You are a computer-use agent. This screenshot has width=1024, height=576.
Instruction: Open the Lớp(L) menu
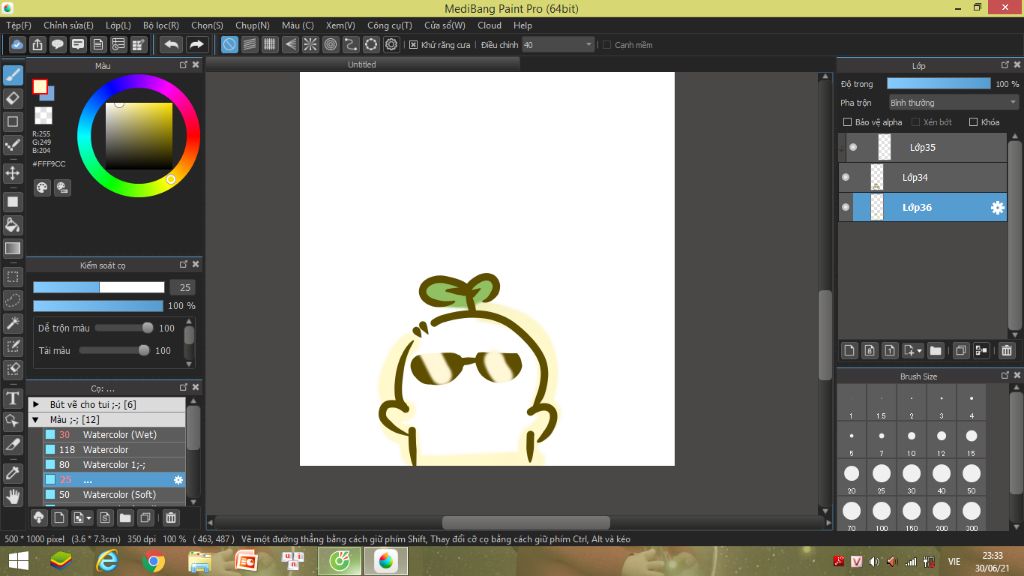[x=118, y=25]
